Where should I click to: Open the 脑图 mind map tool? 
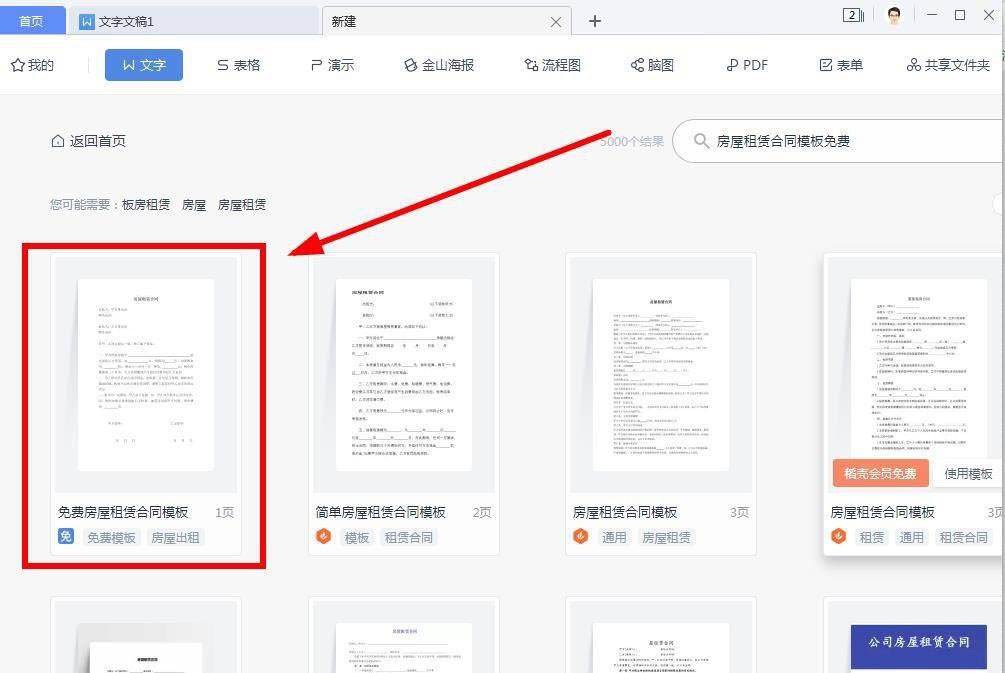(x=652, y=64)
